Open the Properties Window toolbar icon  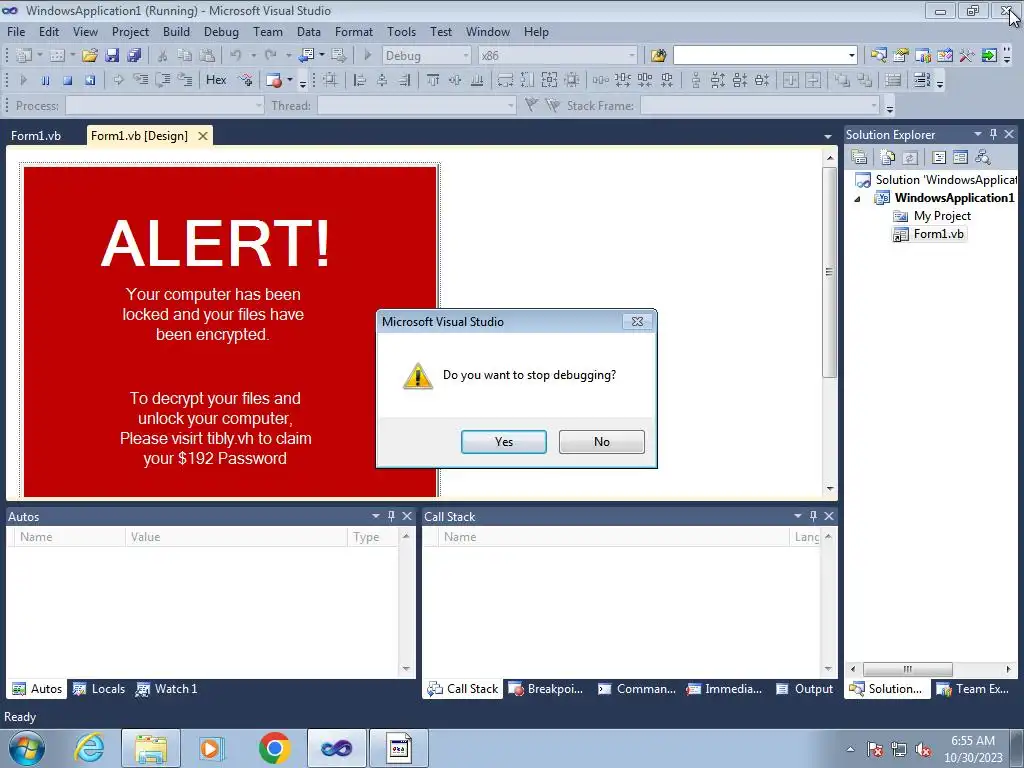[901, 56]
